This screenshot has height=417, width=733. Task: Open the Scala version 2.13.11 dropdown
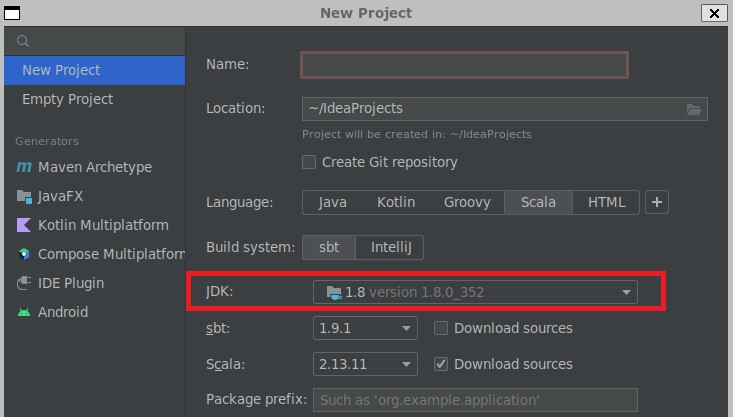point(365,364)
